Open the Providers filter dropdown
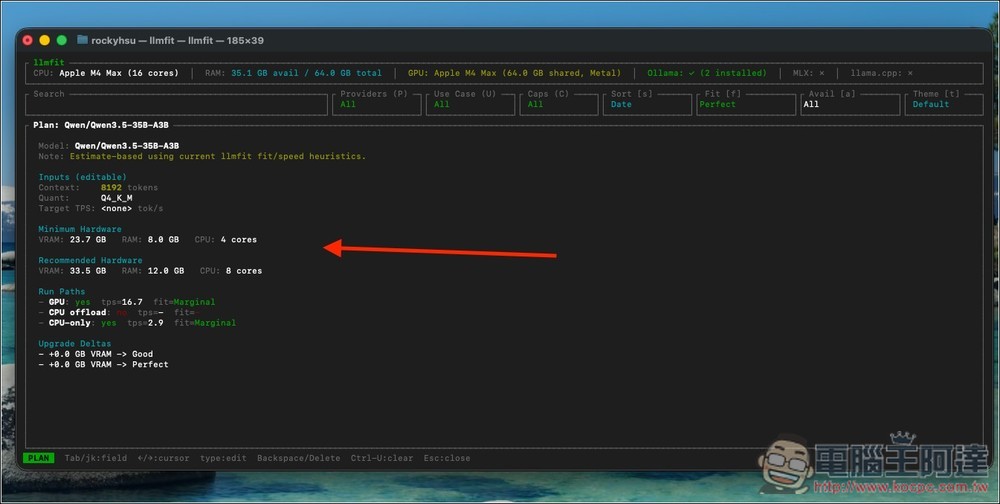 click(x=376, y=104)
